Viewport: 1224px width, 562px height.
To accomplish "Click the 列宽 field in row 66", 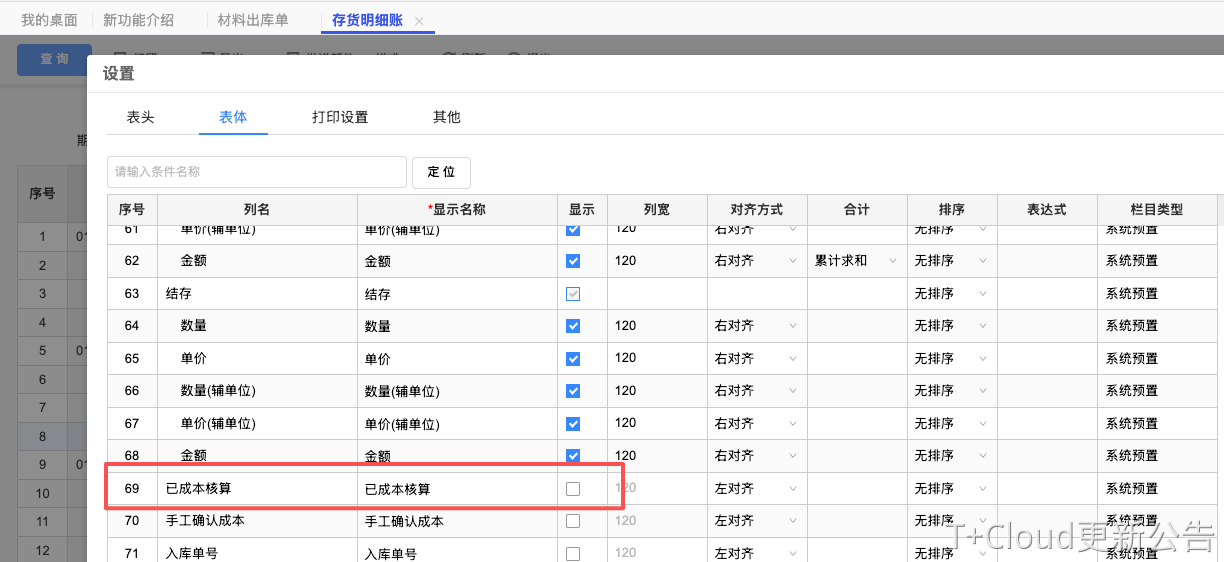I will coord(657,391).
